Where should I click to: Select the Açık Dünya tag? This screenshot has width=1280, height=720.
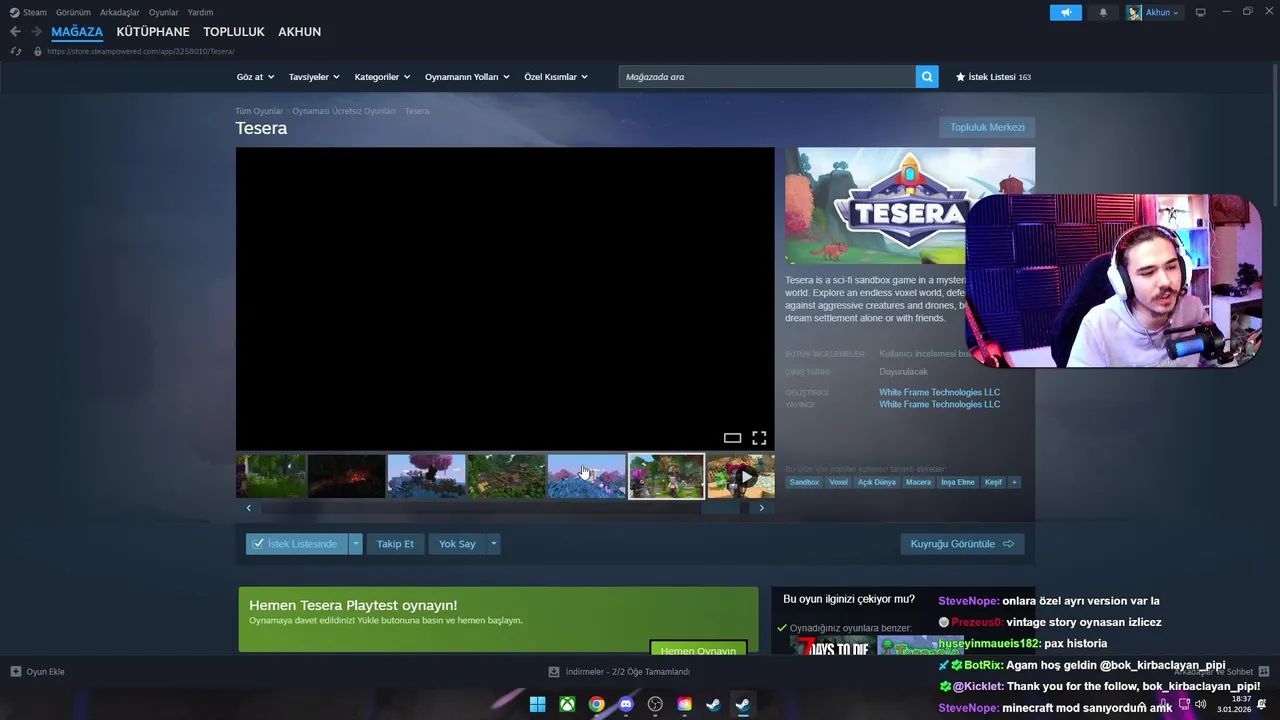877,482
